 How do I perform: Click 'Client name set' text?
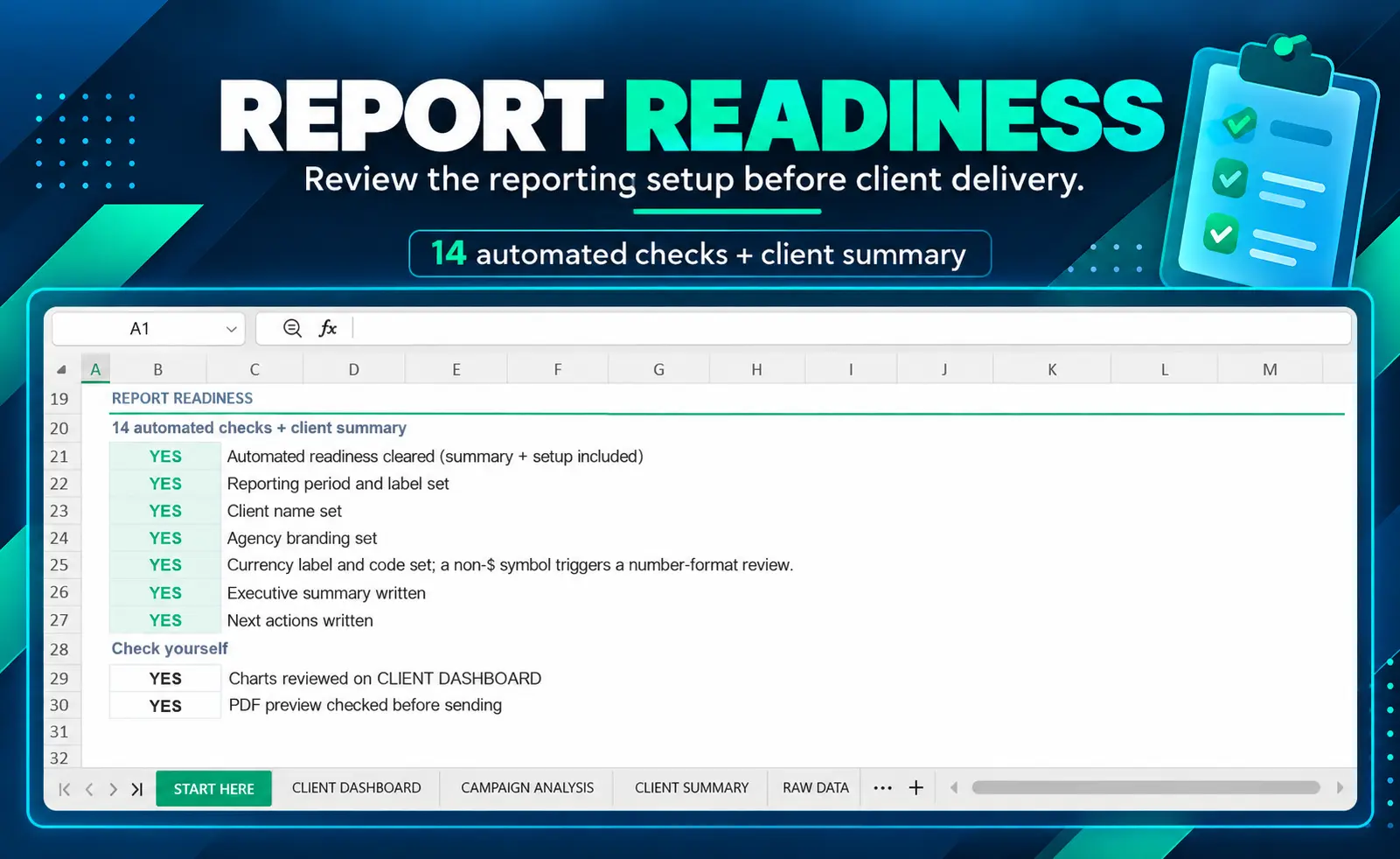(284, 511)
